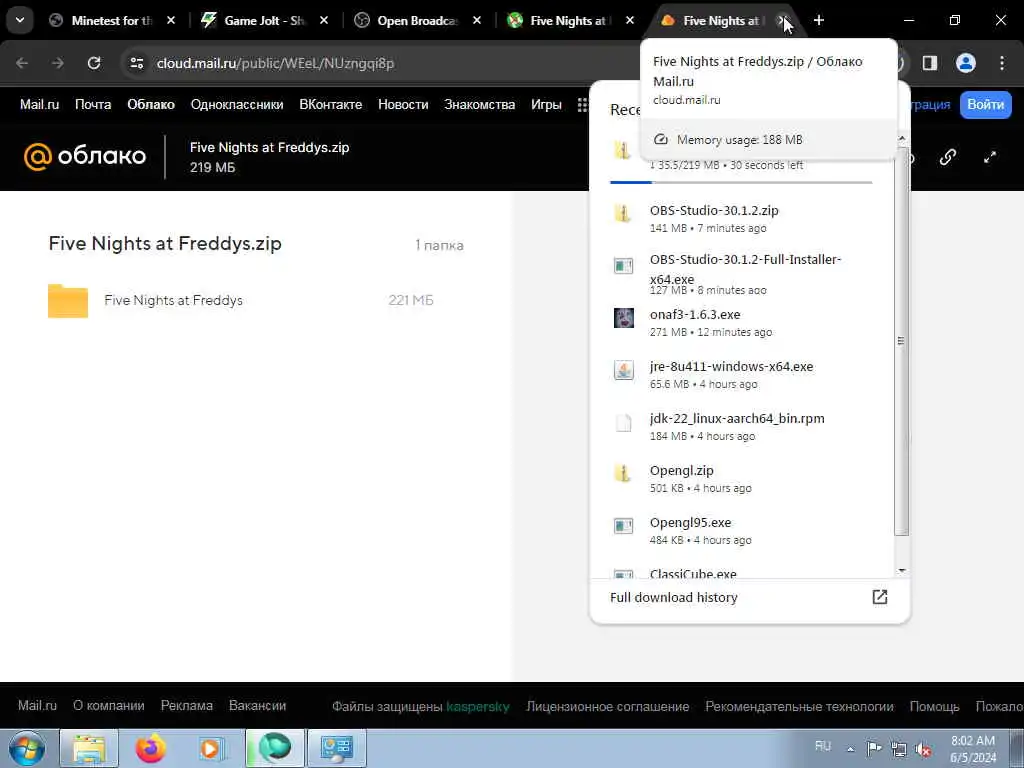Click the Облако logo
The width and height of the screenshot is (1024, 768).
point(85,156)
